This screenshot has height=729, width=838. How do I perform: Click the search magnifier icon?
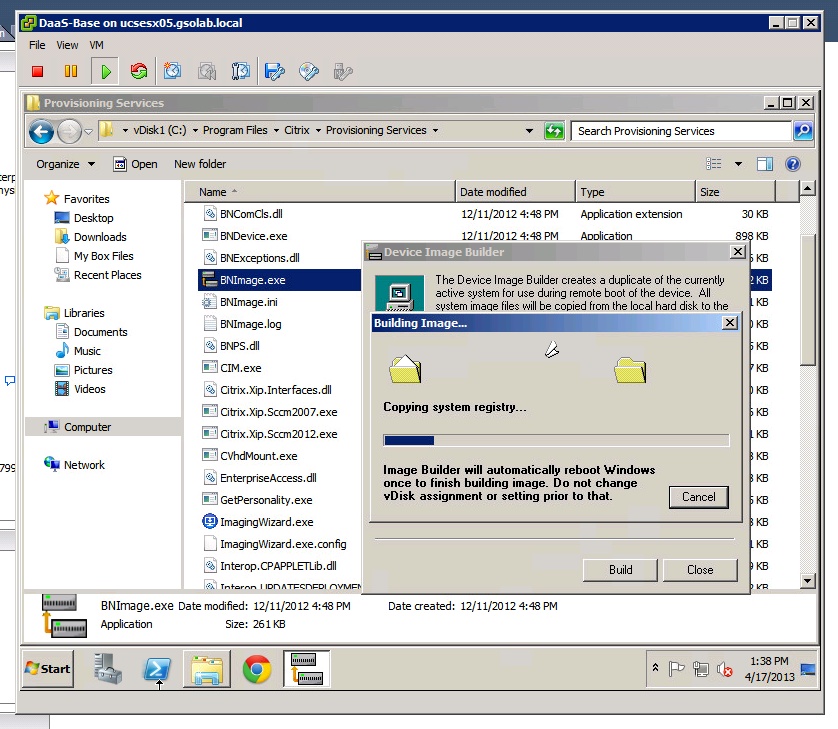pos(803,130)
